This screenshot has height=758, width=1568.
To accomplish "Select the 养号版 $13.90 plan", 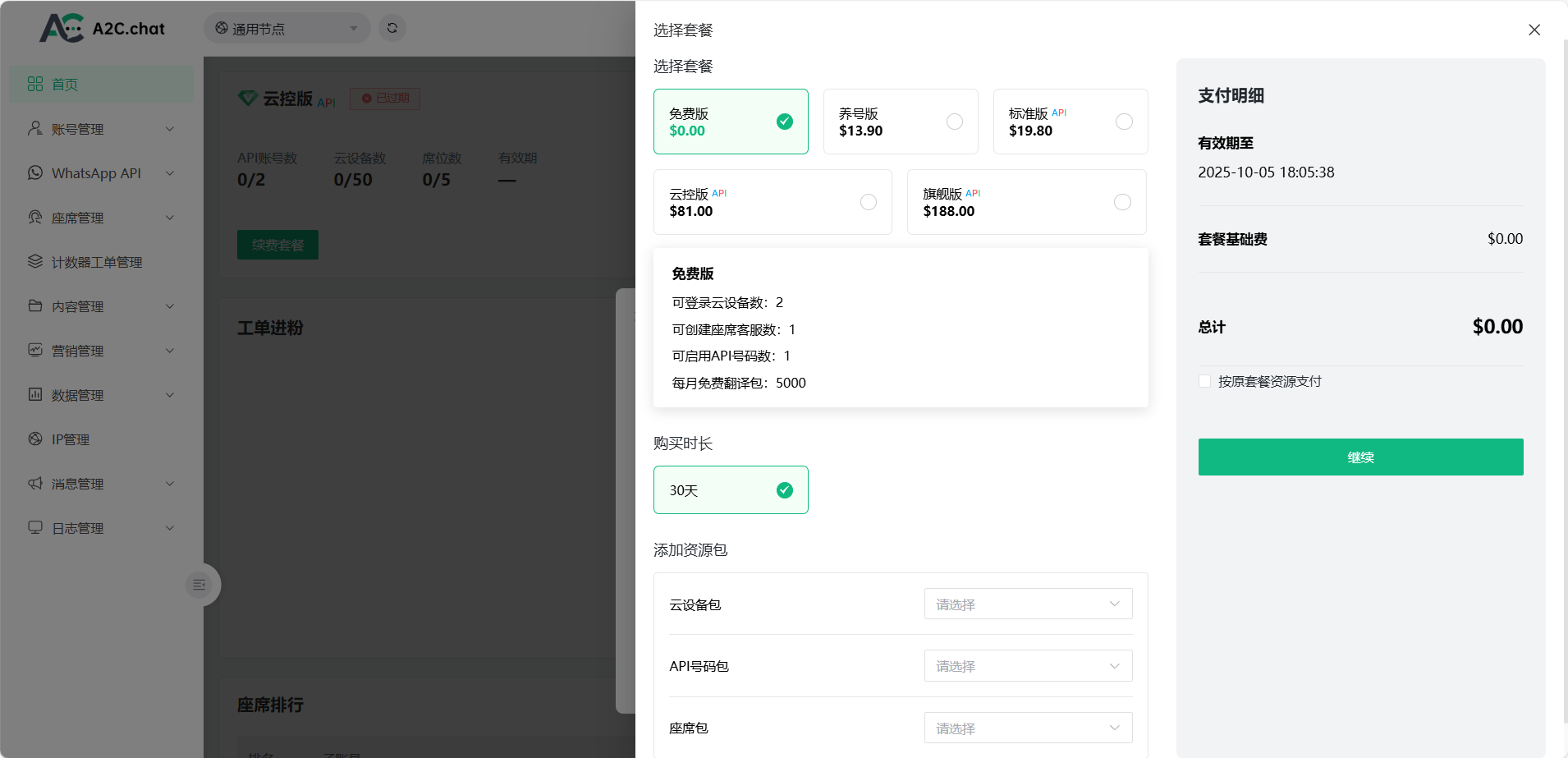I will click(x=900, y=122).
